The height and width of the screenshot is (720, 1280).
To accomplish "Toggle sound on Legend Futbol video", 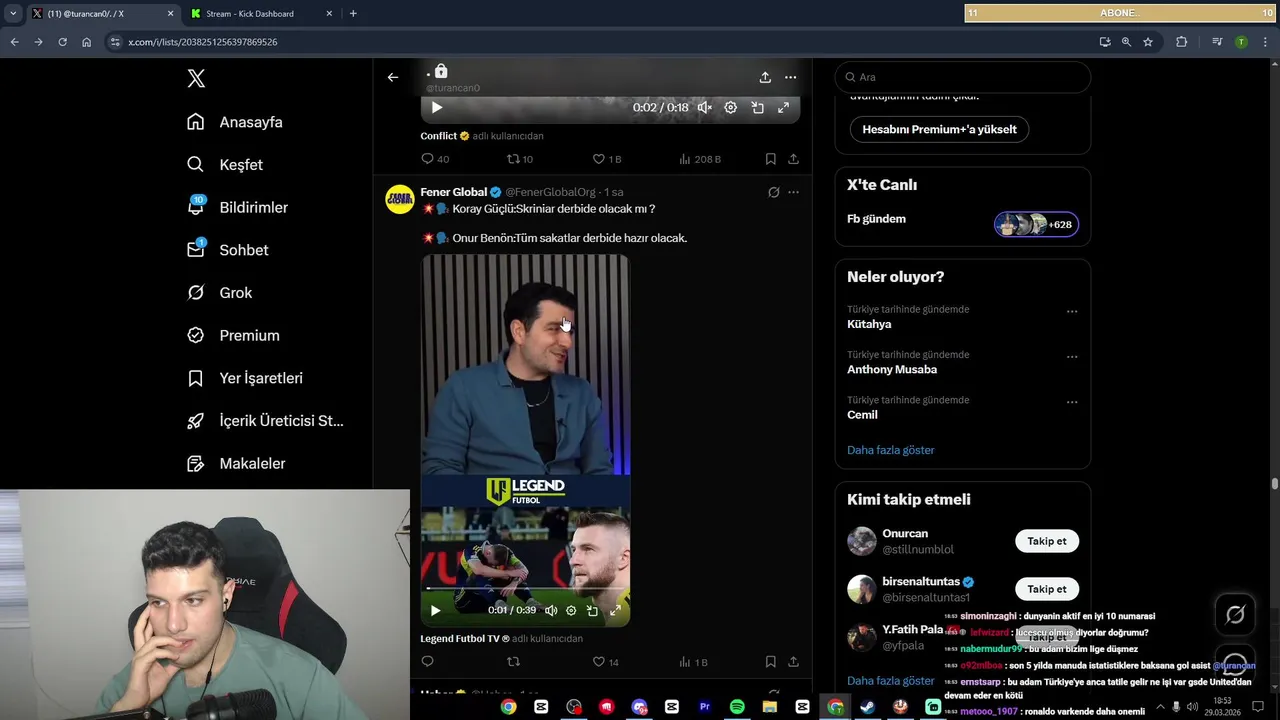I will click(551, 610).
